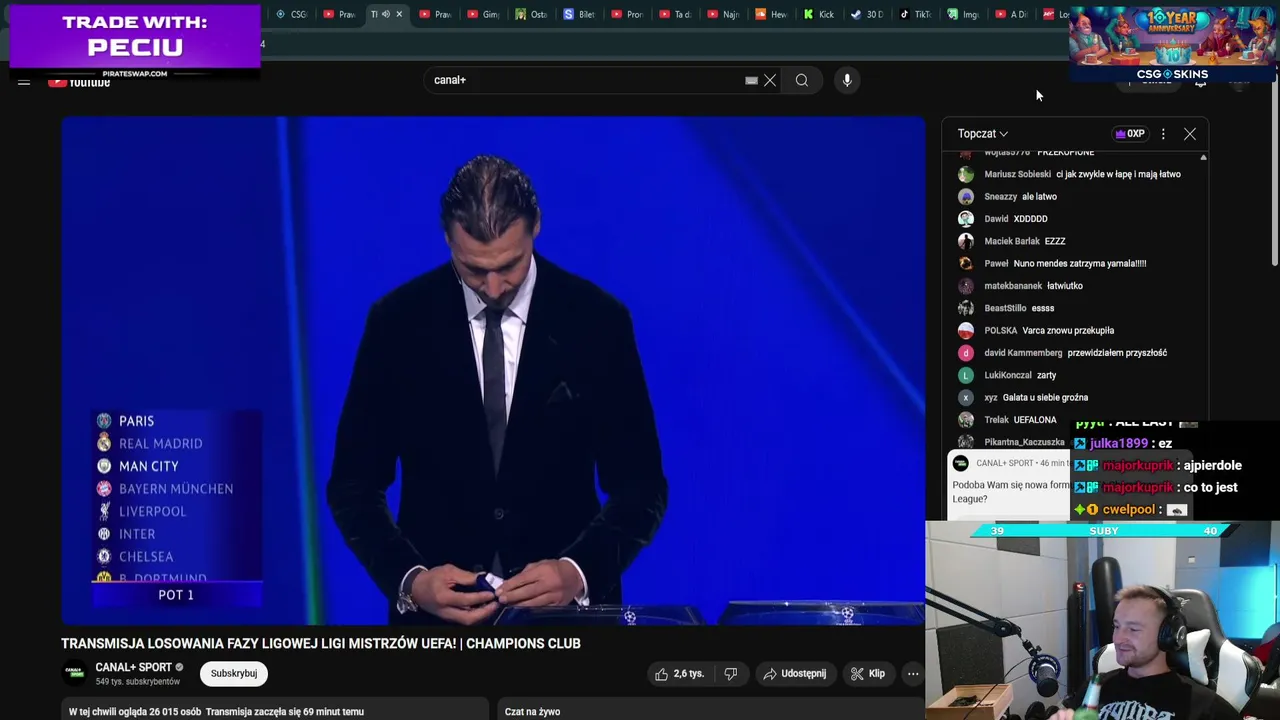Click the CSG SKINS anniversary banner
This screenshot has height=720, width=1280.
pos(1172,44)
